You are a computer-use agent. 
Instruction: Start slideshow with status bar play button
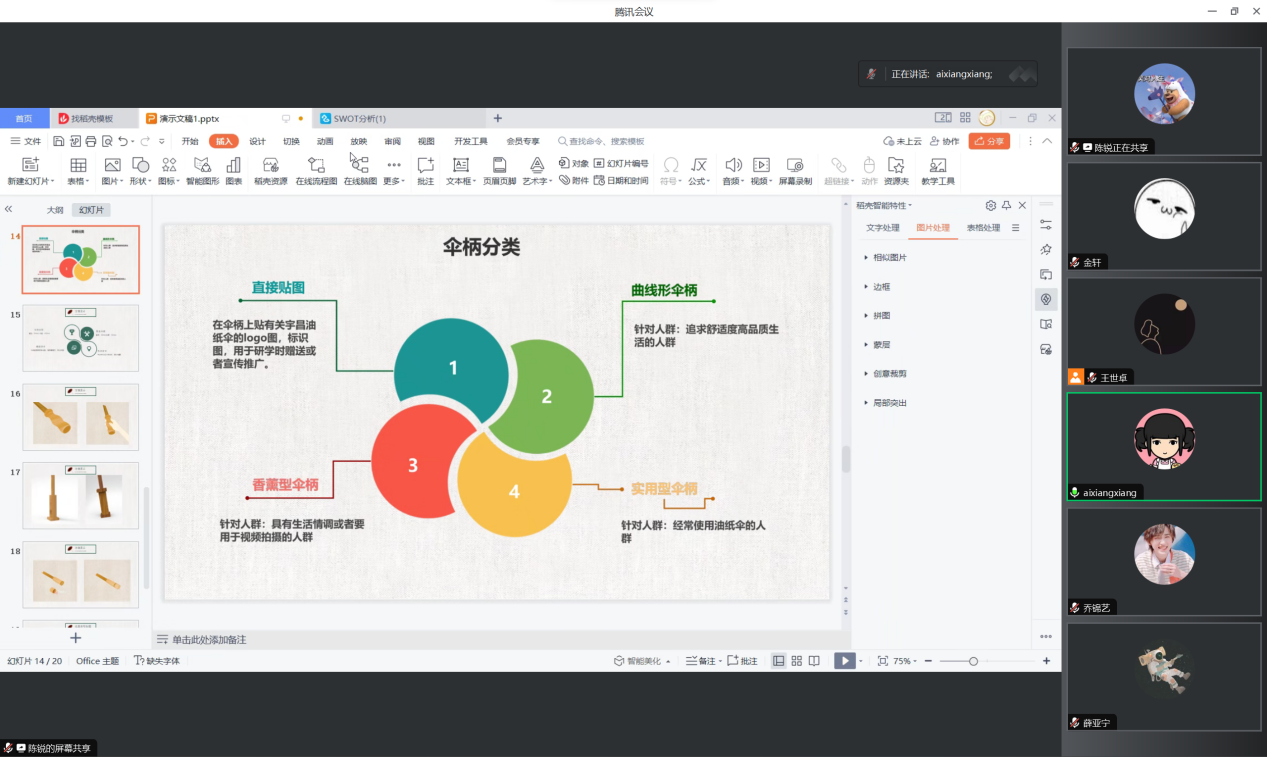click(844, 661)
